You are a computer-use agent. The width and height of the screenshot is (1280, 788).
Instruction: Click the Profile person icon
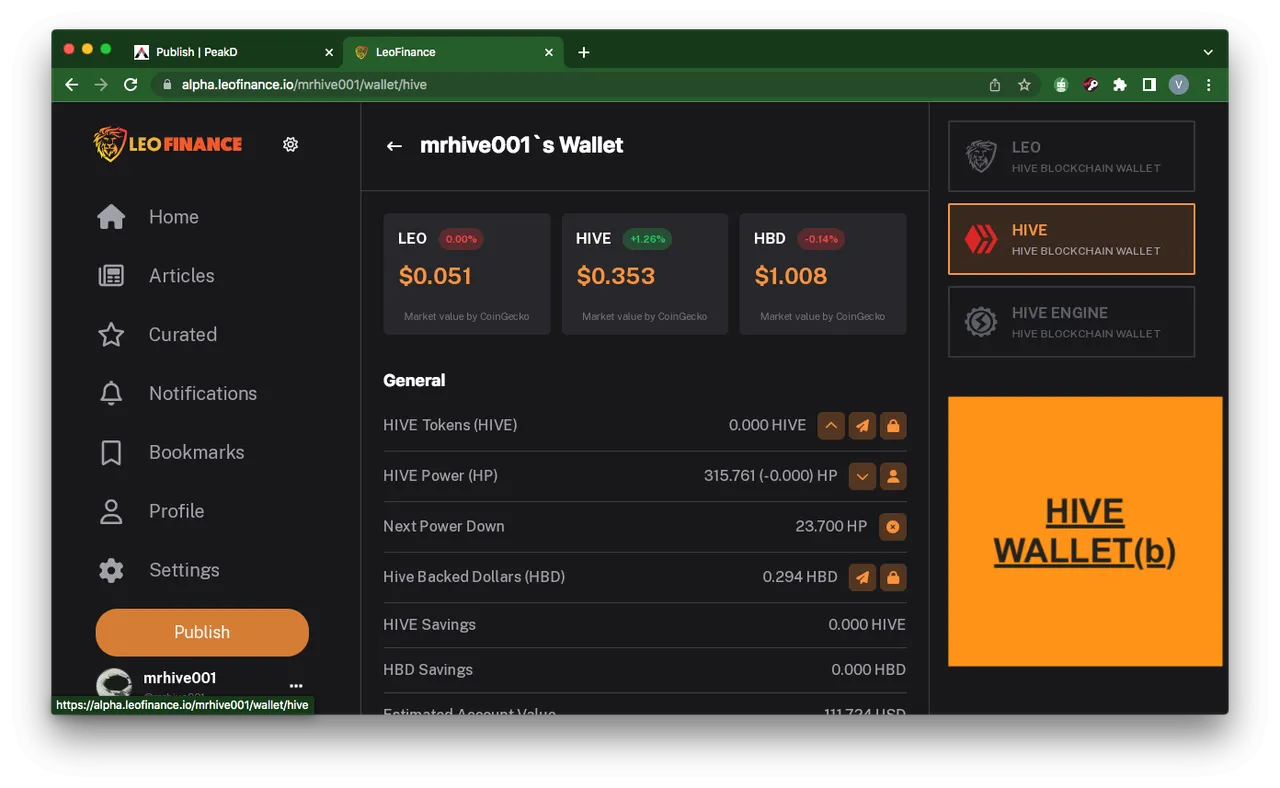coord(111,511)
